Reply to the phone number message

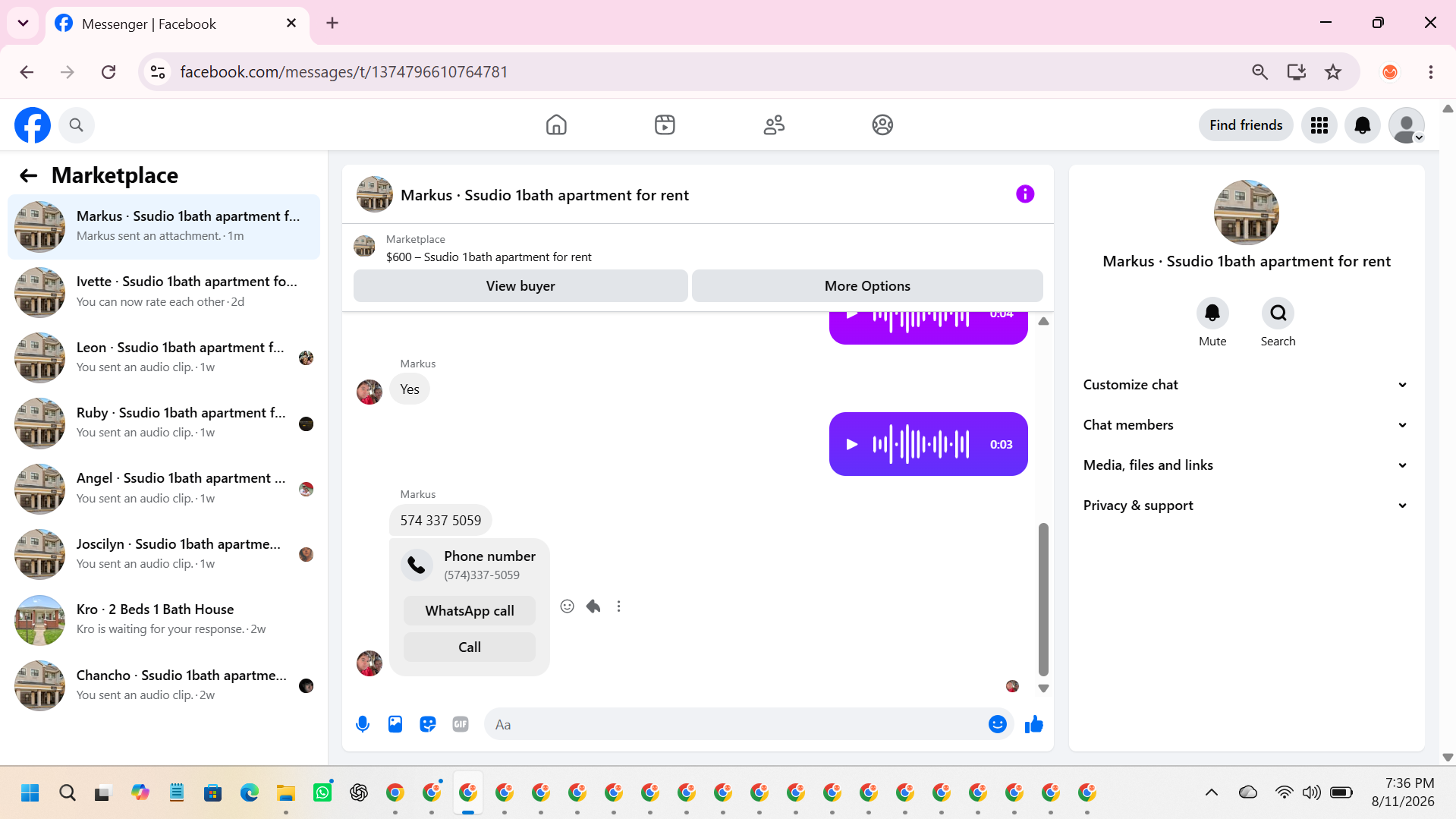593,606
